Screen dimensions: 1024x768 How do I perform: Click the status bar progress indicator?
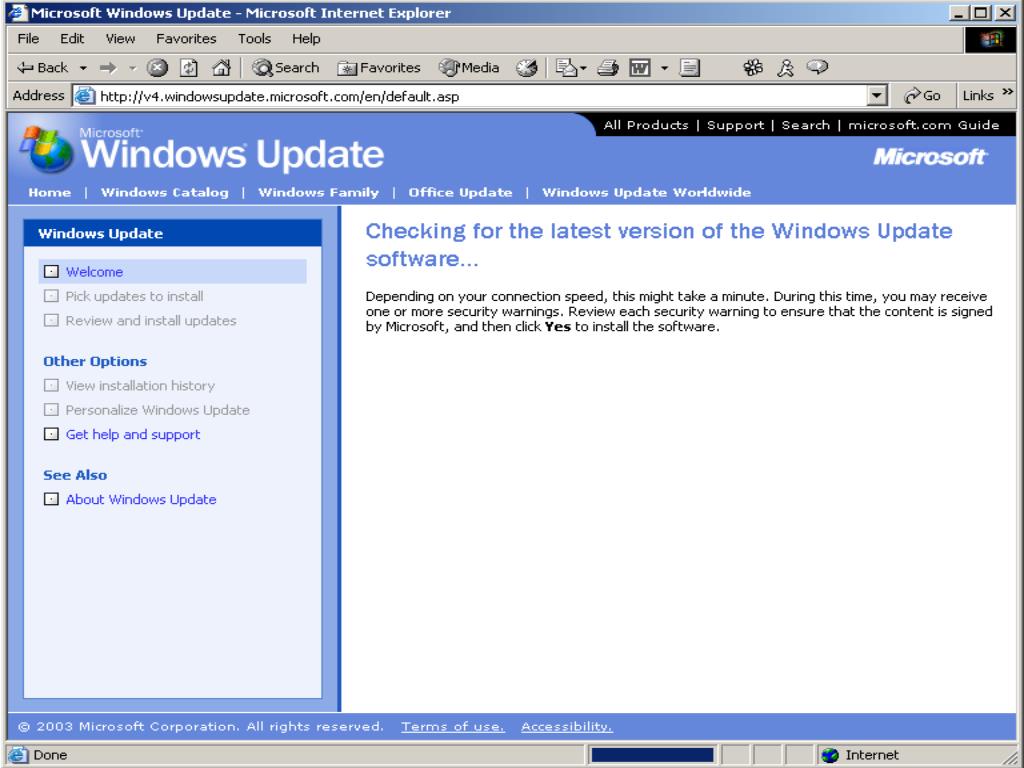(652, 755)
